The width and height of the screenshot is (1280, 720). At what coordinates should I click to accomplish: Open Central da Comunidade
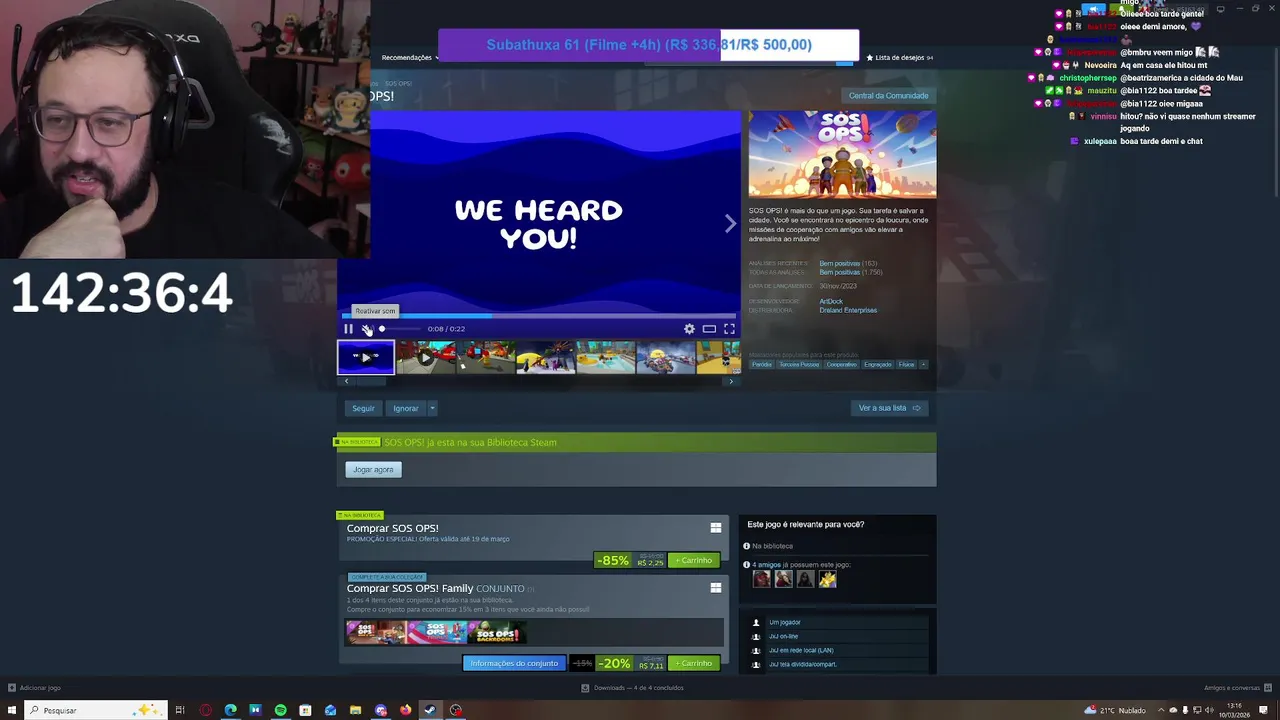(888, 96)
